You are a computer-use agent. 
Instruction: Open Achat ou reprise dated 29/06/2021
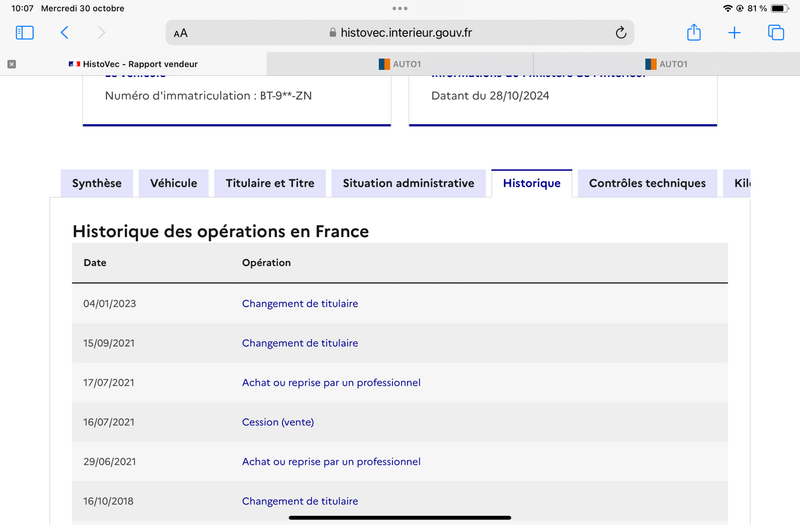click(331, 462)
